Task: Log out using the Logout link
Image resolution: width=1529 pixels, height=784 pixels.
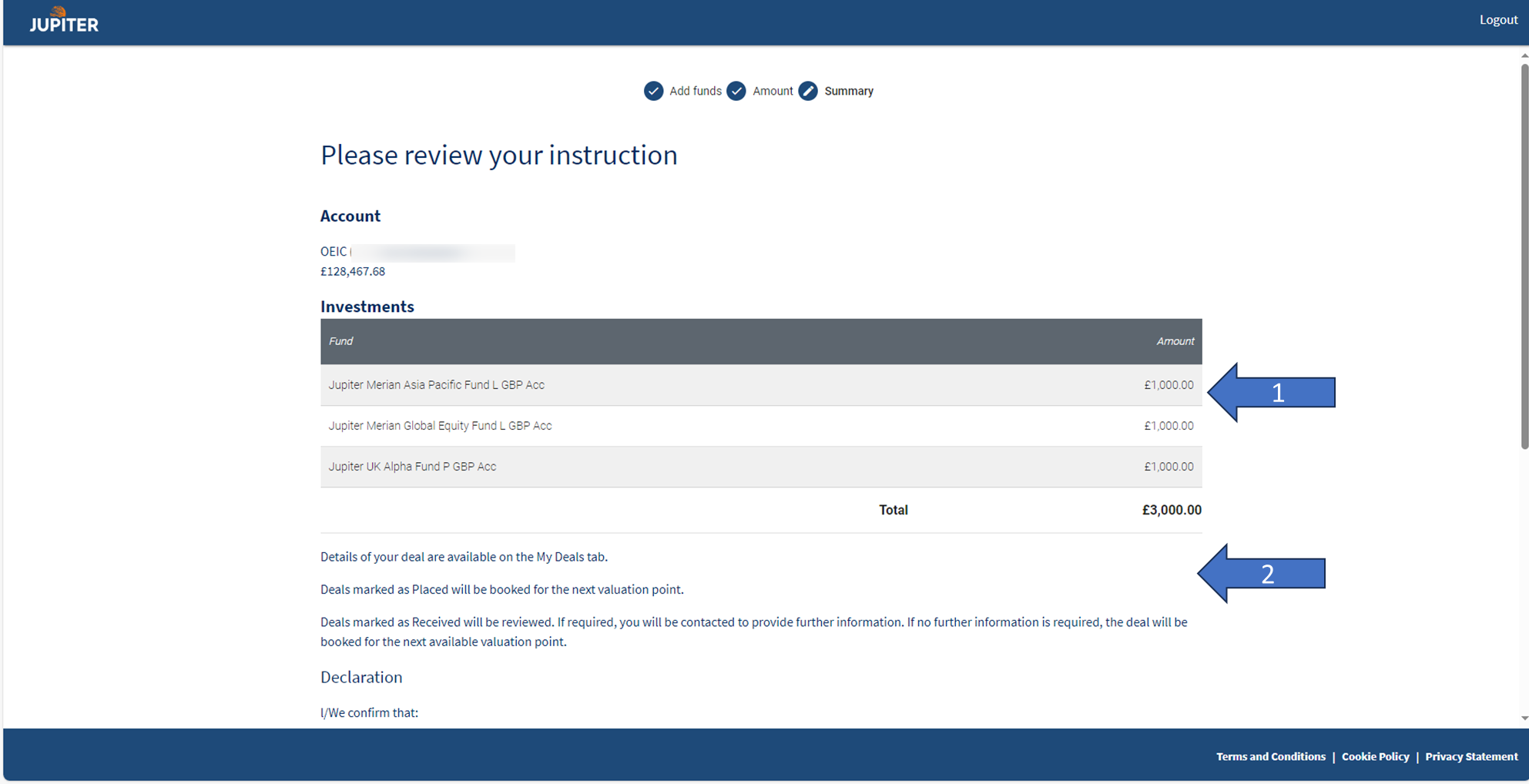Action: coord(1498,20)
